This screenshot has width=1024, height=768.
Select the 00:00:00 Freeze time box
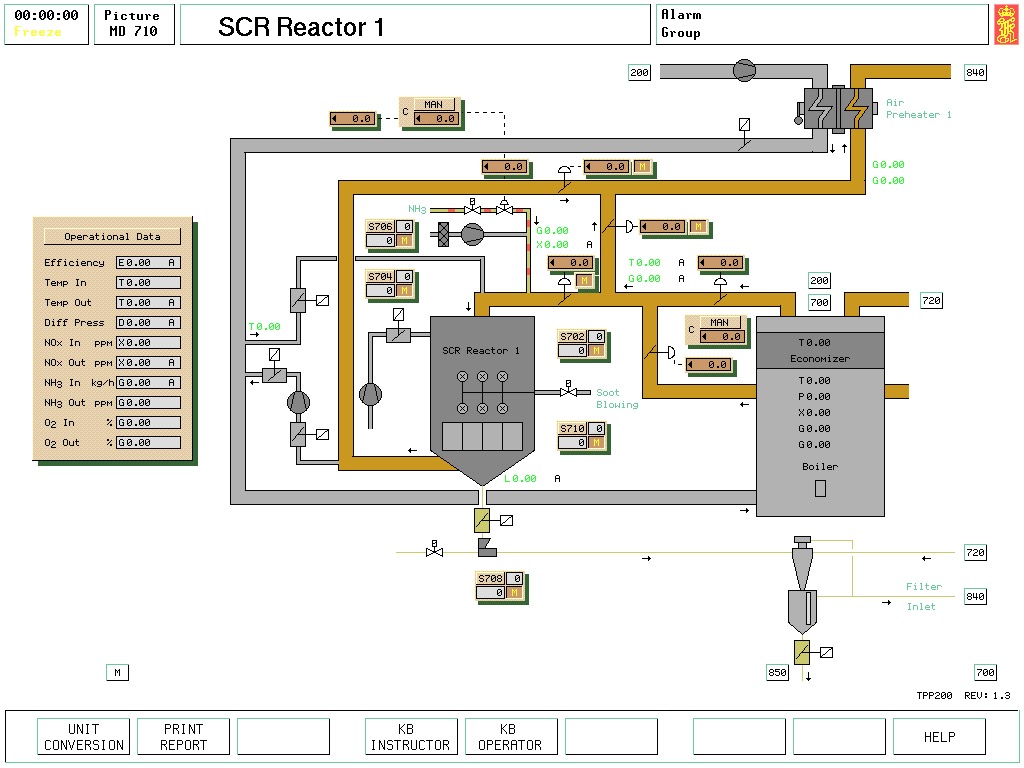(46, 24)
